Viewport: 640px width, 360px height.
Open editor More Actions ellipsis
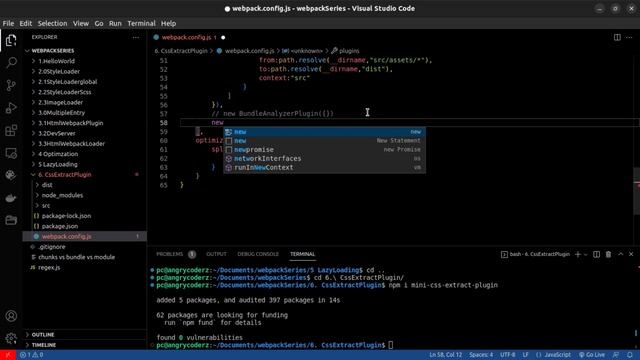coord(629,37)
